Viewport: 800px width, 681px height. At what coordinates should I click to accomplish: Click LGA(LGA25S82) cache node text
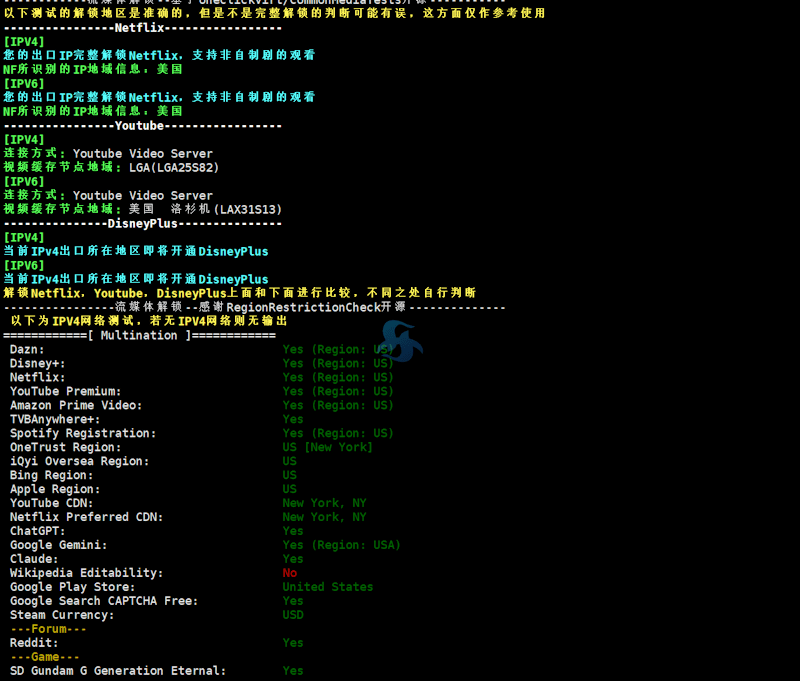coord(173,168)
